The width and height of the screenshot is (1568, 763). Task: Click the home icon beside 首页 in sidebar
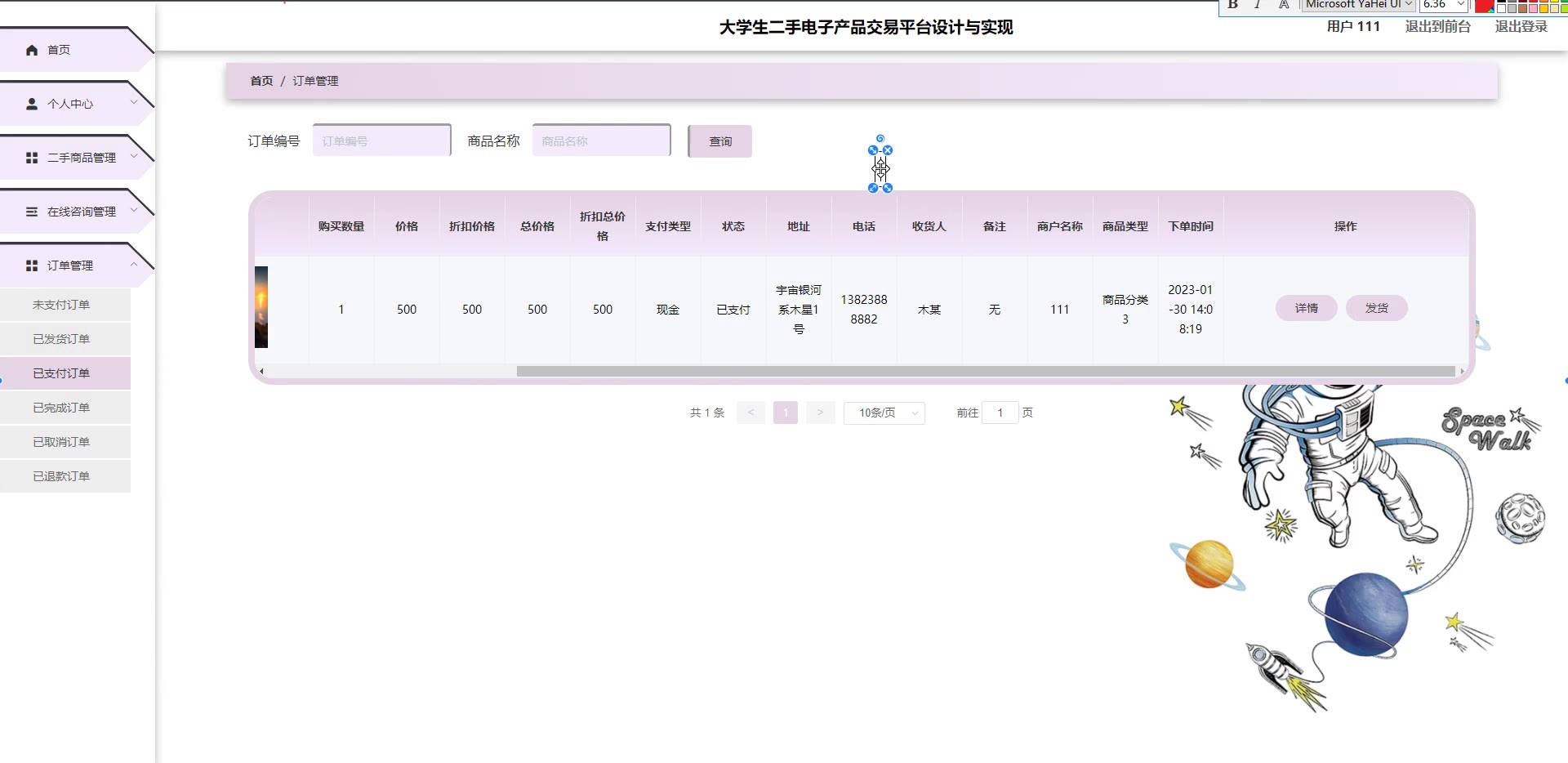pos(32,50)
